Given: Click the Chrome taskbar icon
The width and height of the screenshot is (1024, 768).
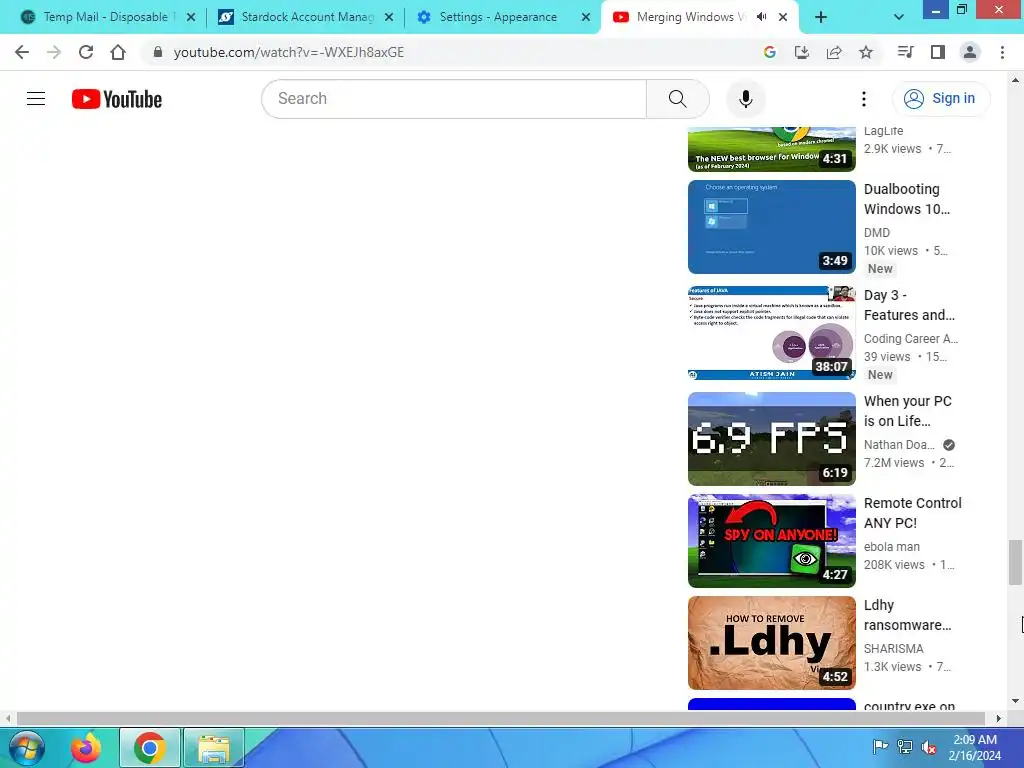Looking at the screenshot, I should click(x=150, y=748).
